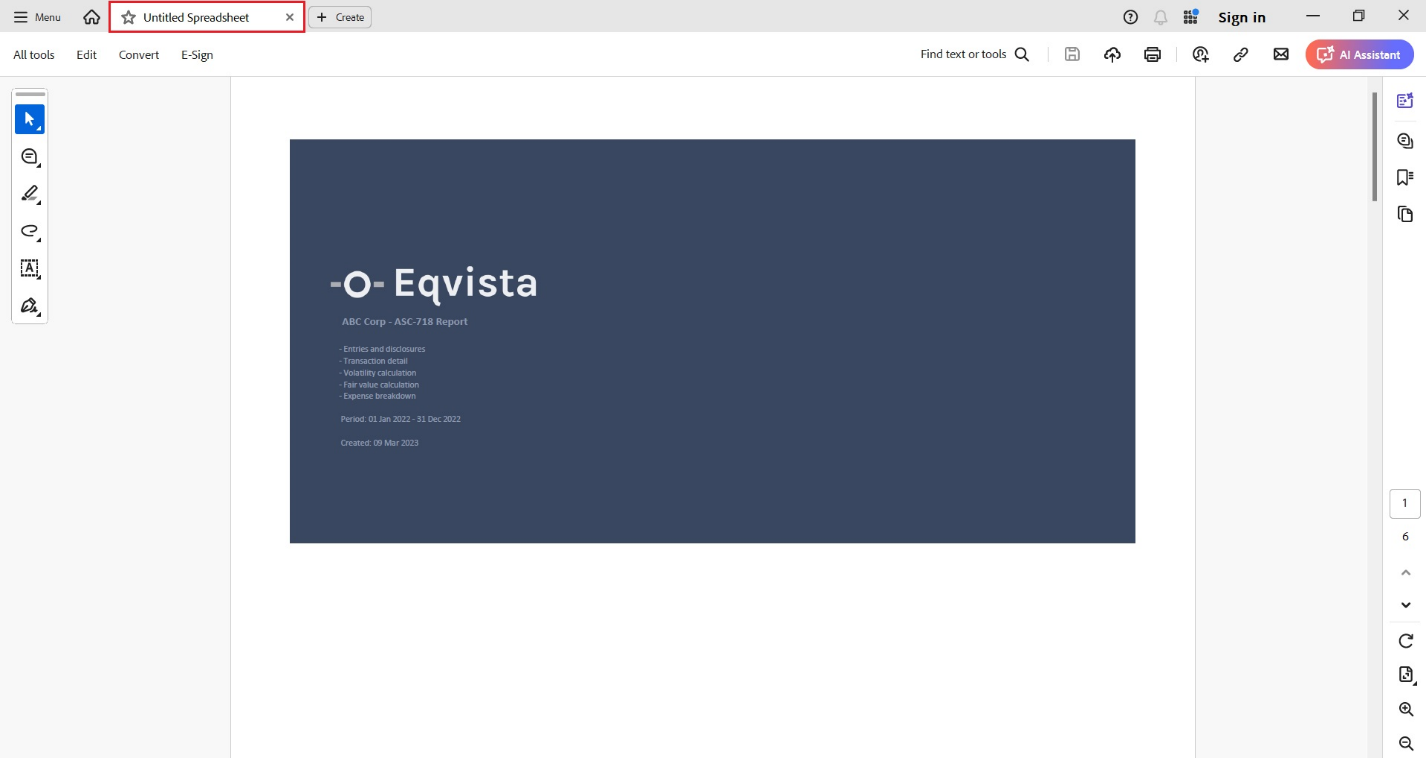Viewport: 1426px width, 758px height.
Task: Click the copy link icon
Action: coord(1241,55)
